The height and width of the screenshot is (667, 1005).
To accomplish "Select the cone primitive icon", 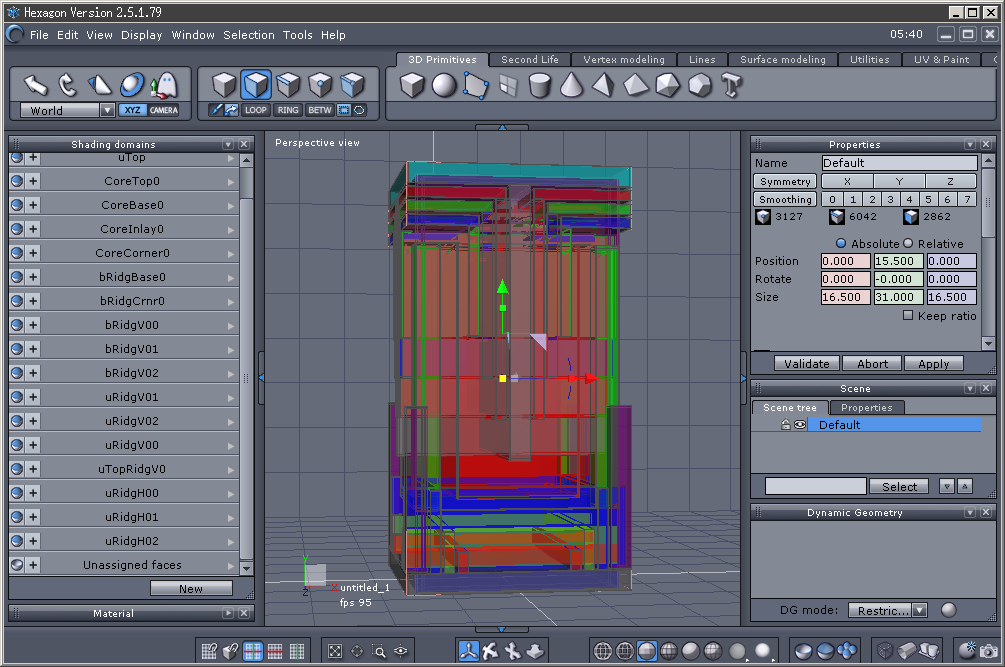I will tap(571, 86).
